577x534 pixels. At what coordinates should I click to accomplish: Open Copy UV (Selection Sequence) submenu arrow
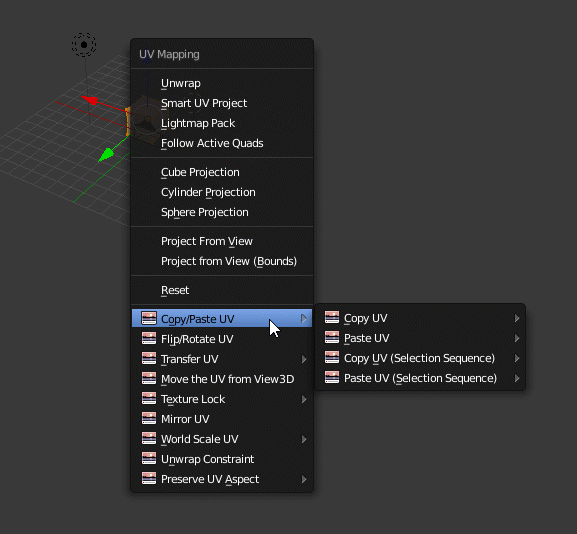517,358
